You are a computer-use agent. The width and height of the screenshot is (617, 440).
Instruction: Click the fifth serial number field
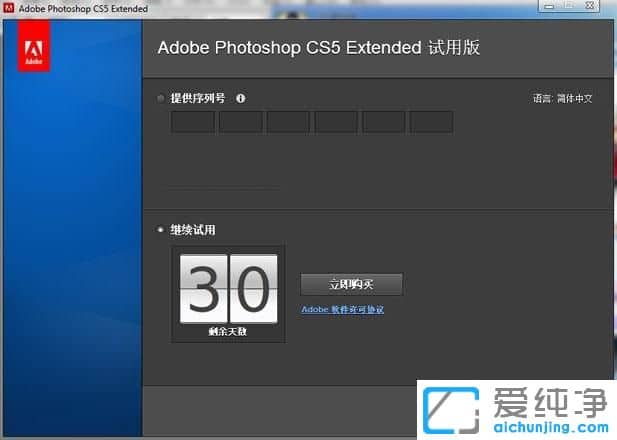click(x=384, y=122)
